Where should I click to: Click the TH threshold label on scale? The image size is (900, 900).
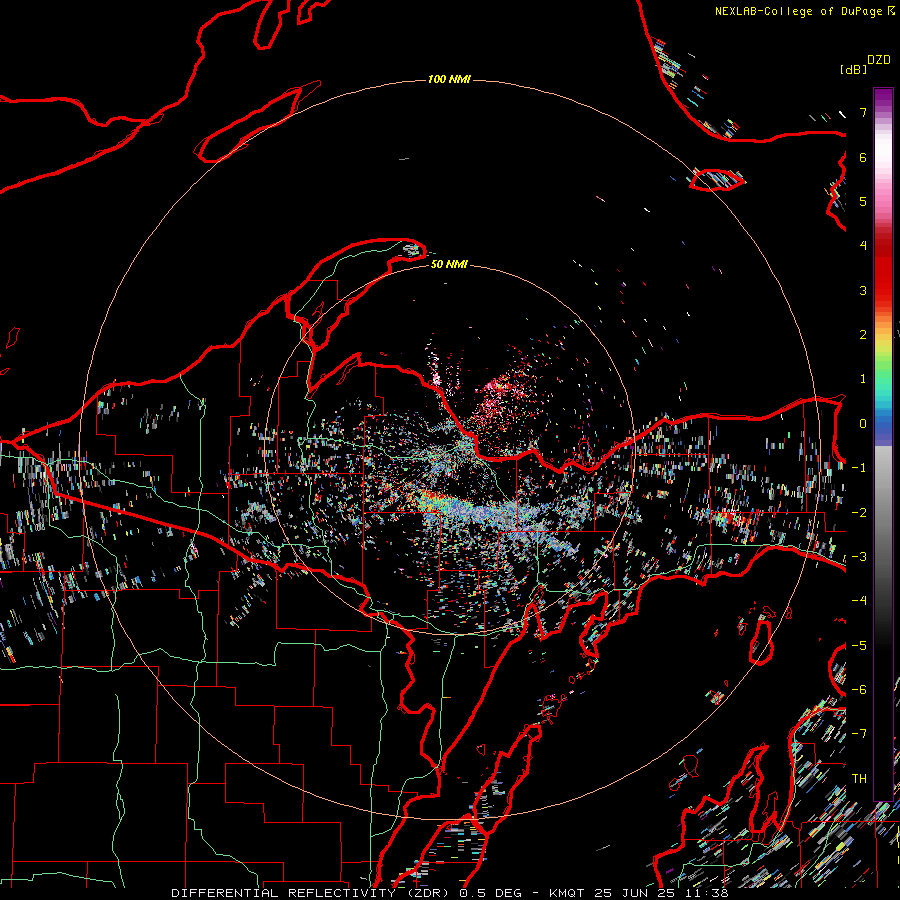(x=859, y=779)
